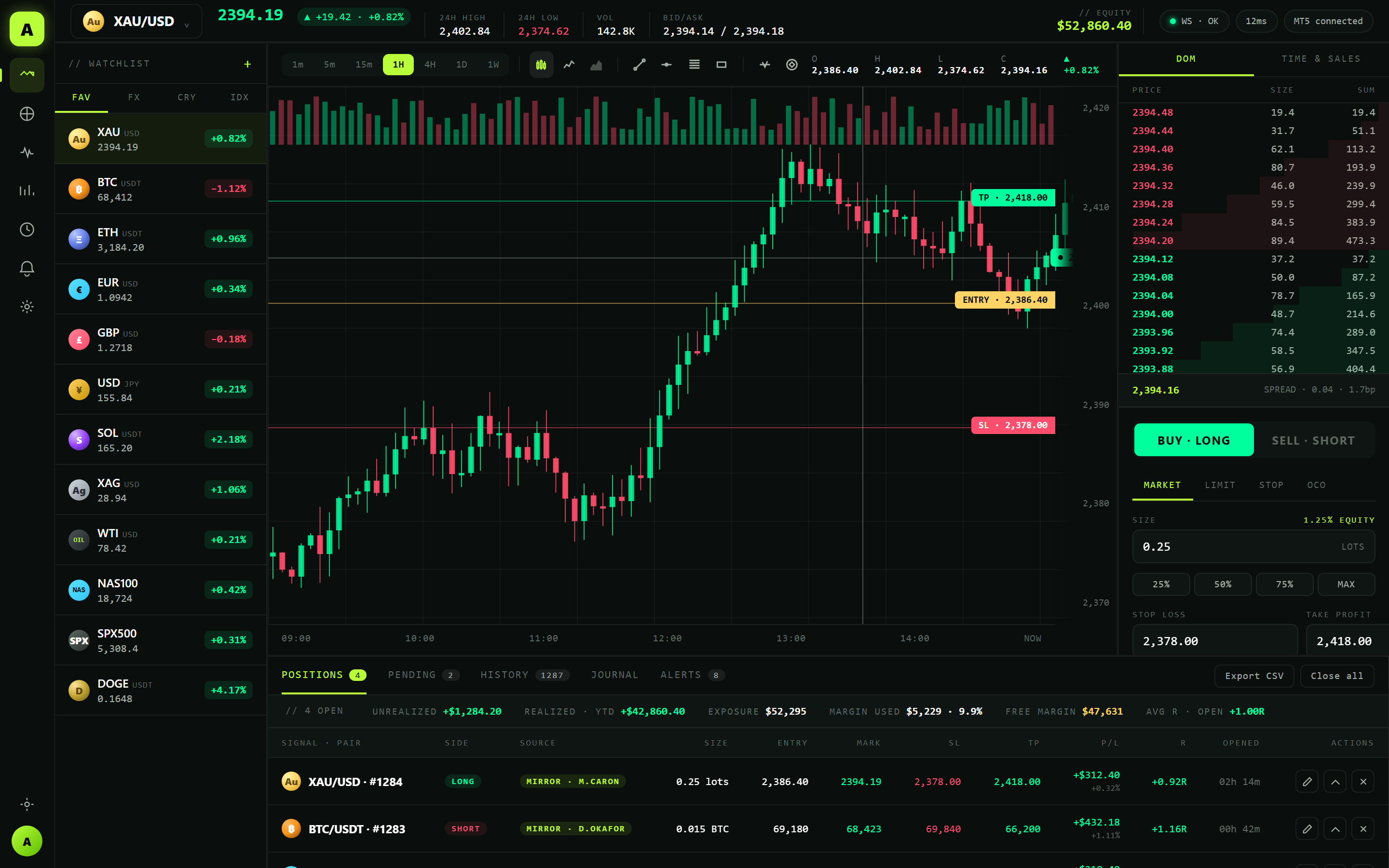Open the activity pulse icon in sidebar
This screenshot has height=868, width=1389.
(27, 152)
